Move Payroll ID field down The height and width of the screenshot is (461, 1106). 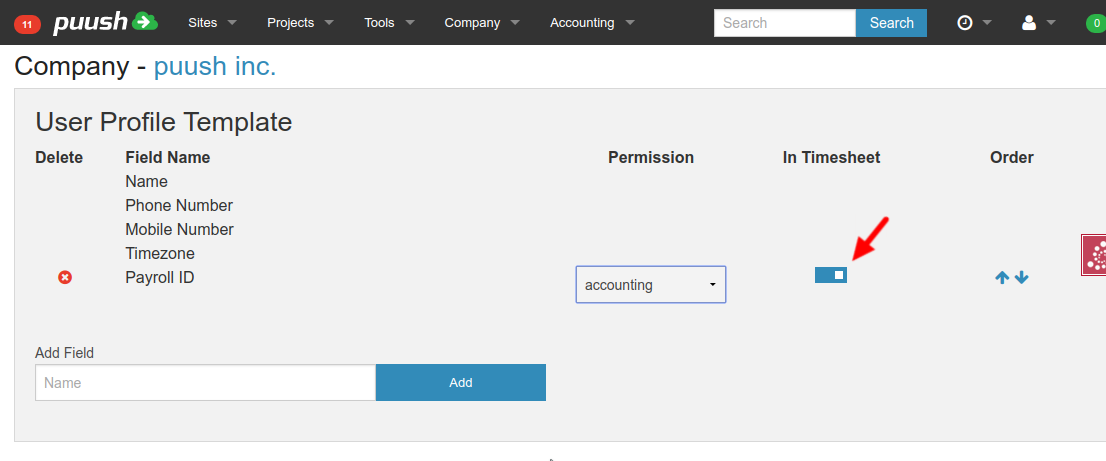1021,278
